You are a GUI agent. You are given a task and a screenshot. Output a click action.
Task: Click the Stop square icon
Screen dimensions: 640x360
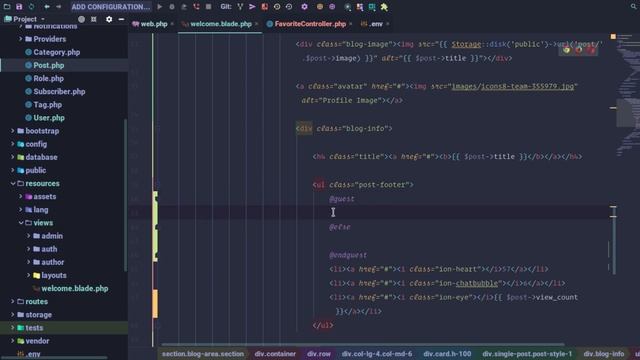coord(209,7)
